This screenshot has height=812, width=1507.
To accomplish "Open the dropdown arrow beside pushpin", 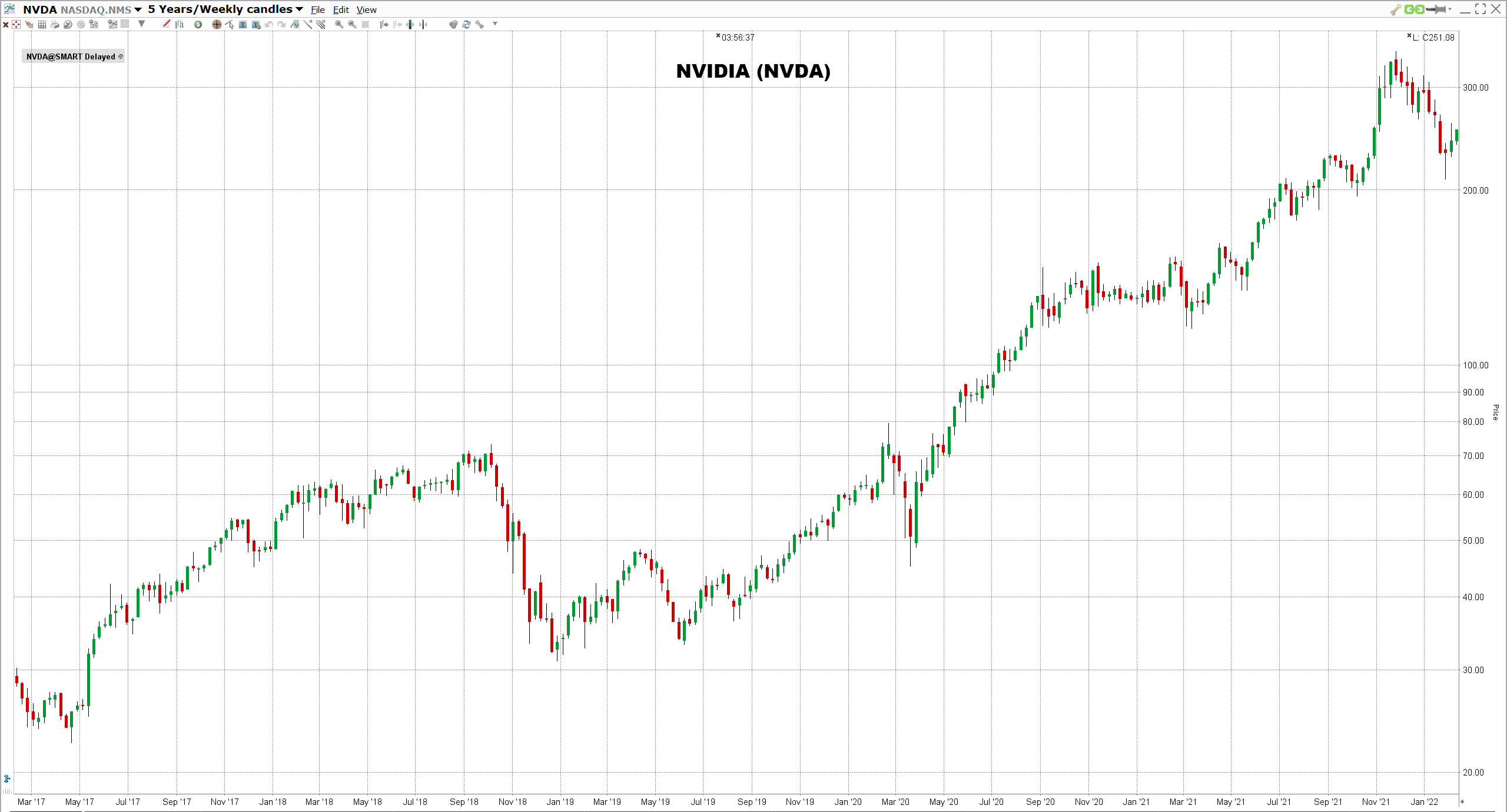I will click(1450, 9).
